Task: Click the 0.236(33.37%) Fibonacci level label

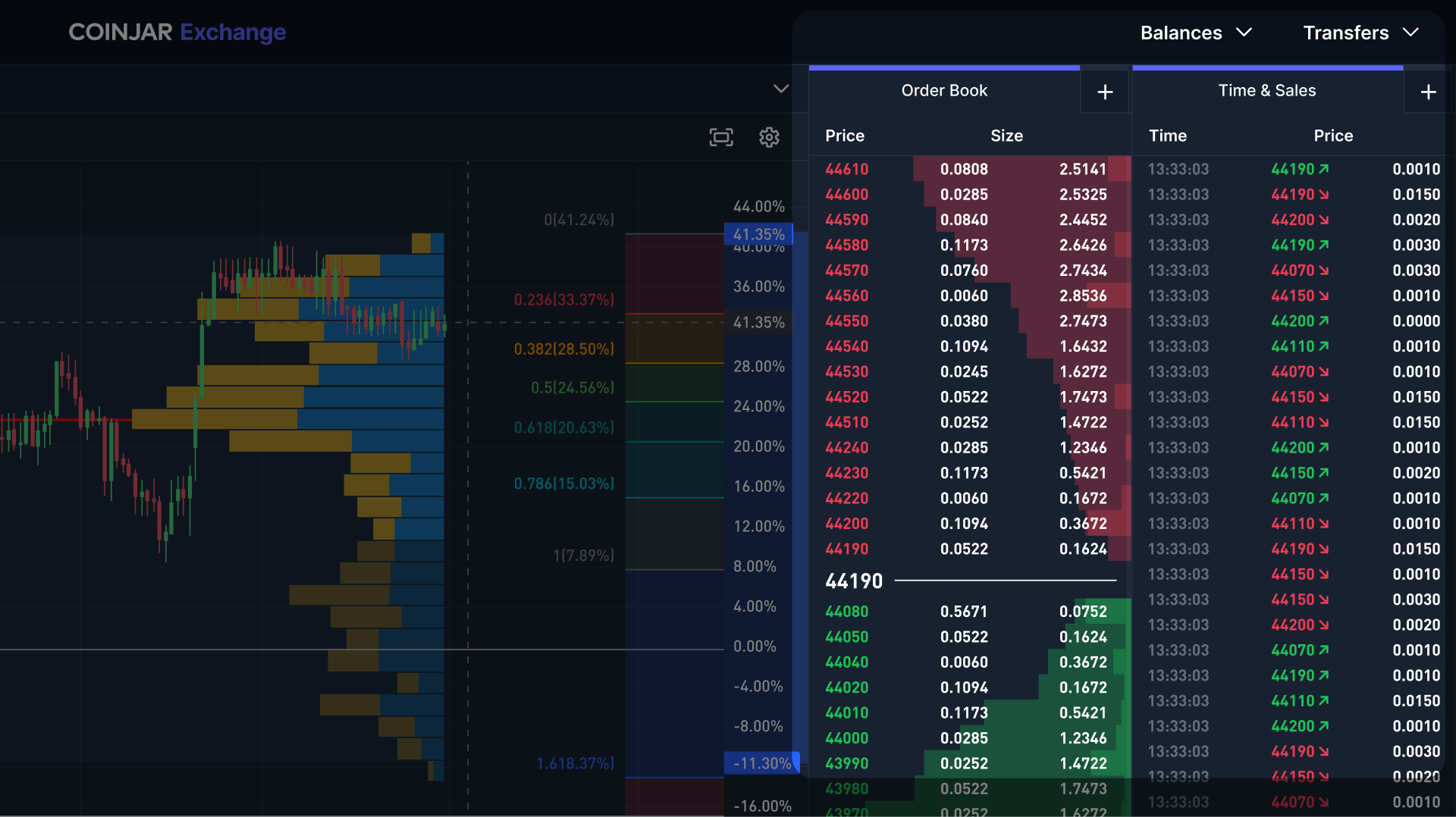Action: 563,299
